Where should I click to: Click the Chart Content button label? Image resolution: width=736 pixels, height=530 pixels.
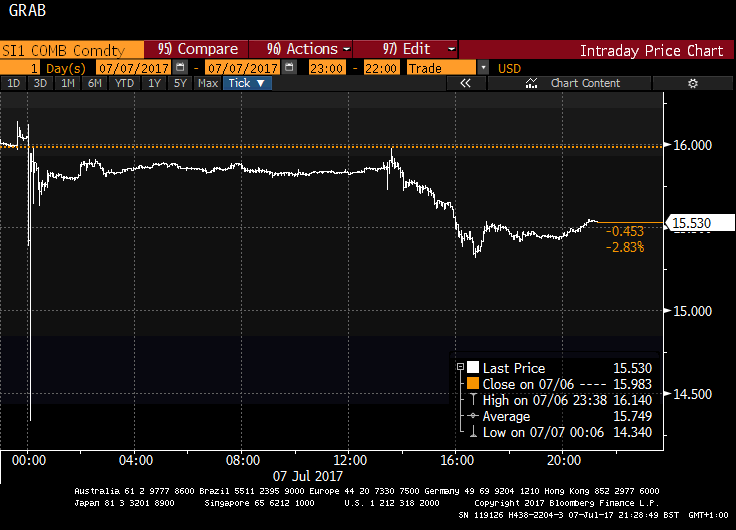[x=585, y=83]
